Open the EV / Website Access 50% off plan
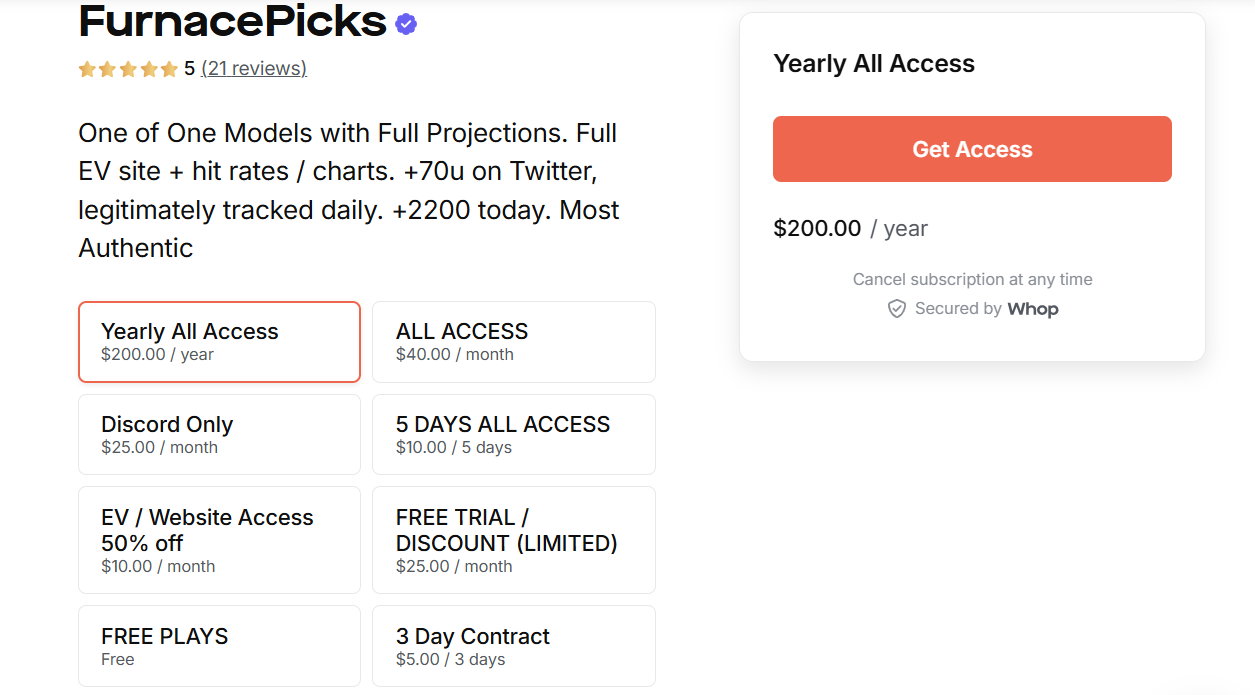 click(x=219, y=540)
